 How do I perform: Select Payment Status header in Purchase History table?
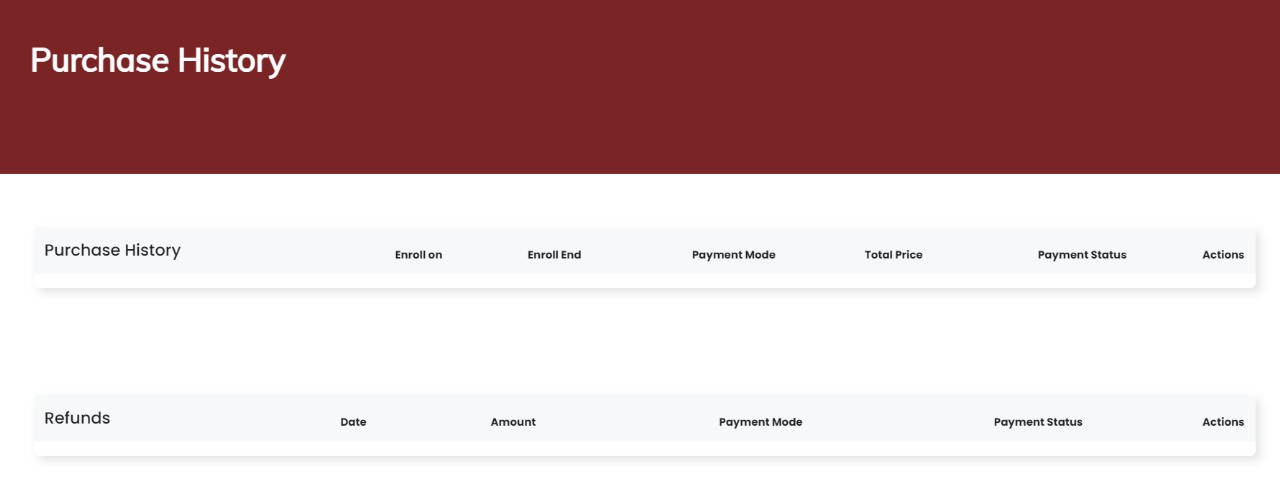pyautogui.click(x=1082, y=255)
